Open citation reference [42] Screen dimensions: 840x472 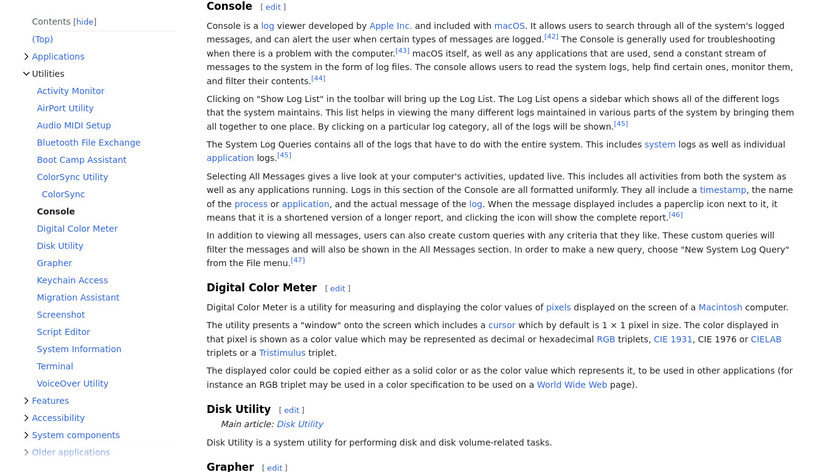click(x=551, y=36)
